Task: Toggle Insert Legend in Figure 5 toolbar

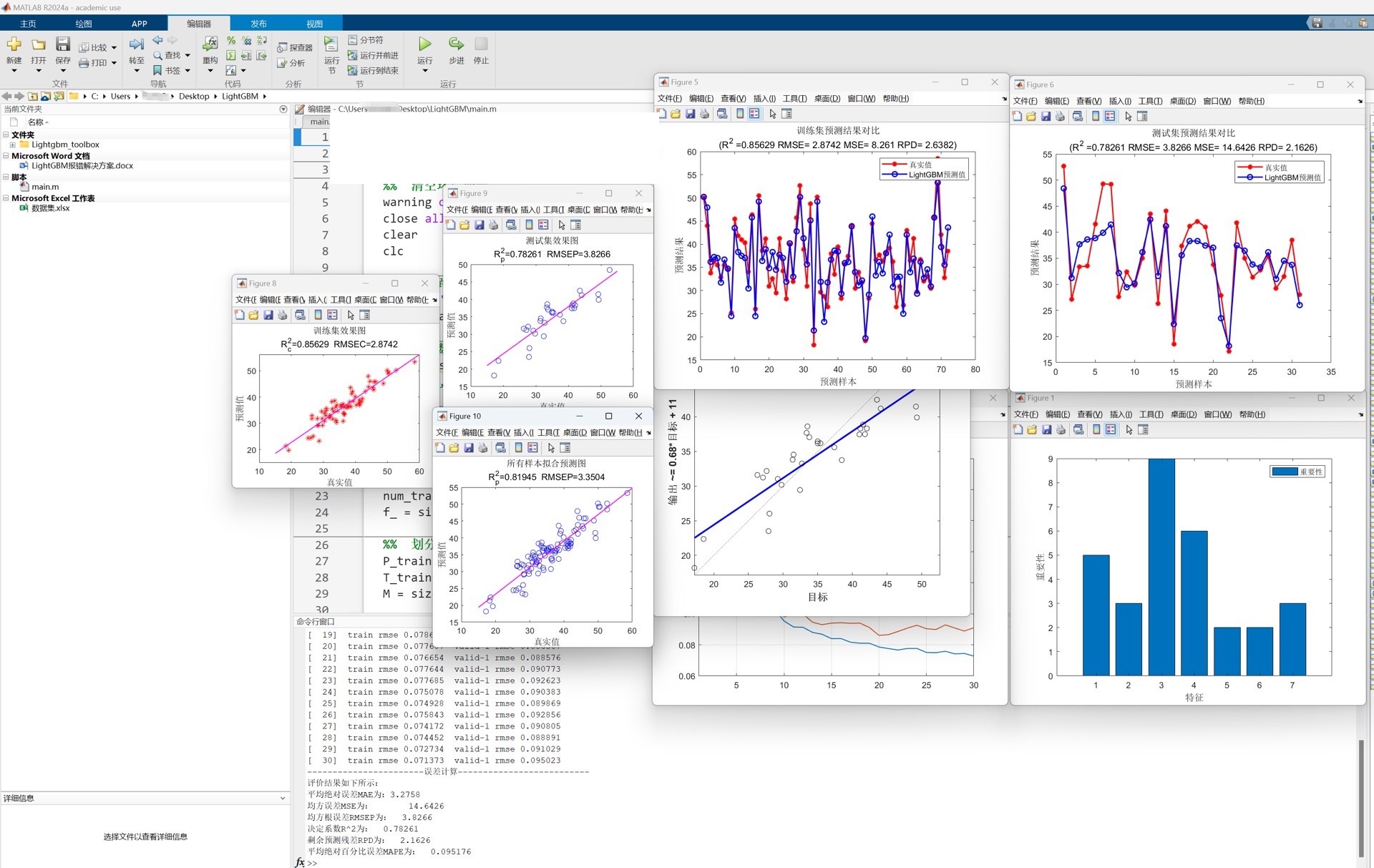Action: click(x=754, y=114)
